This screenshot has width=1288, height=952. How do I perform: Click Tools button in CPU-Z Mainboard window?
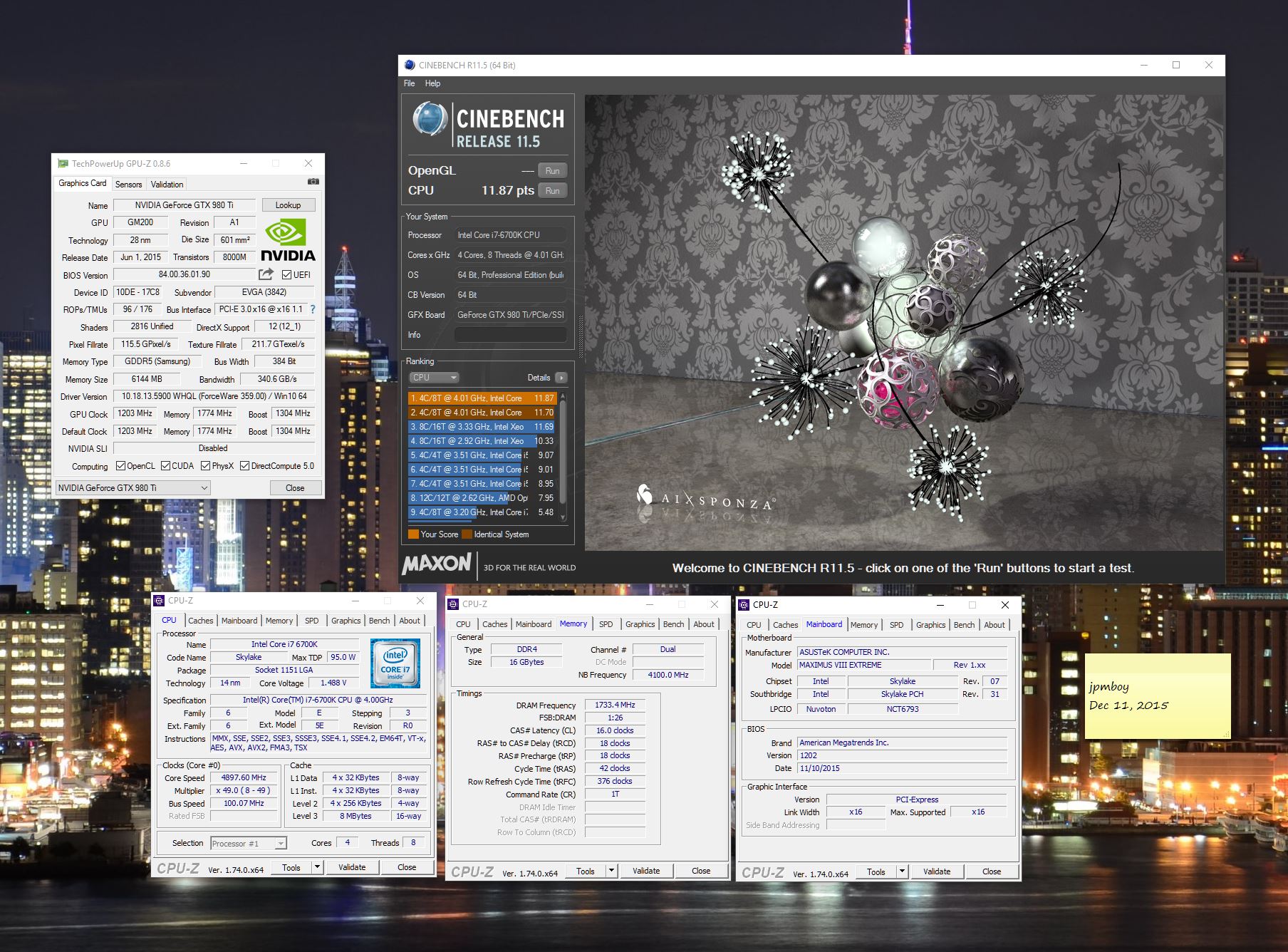pos(876,871)
